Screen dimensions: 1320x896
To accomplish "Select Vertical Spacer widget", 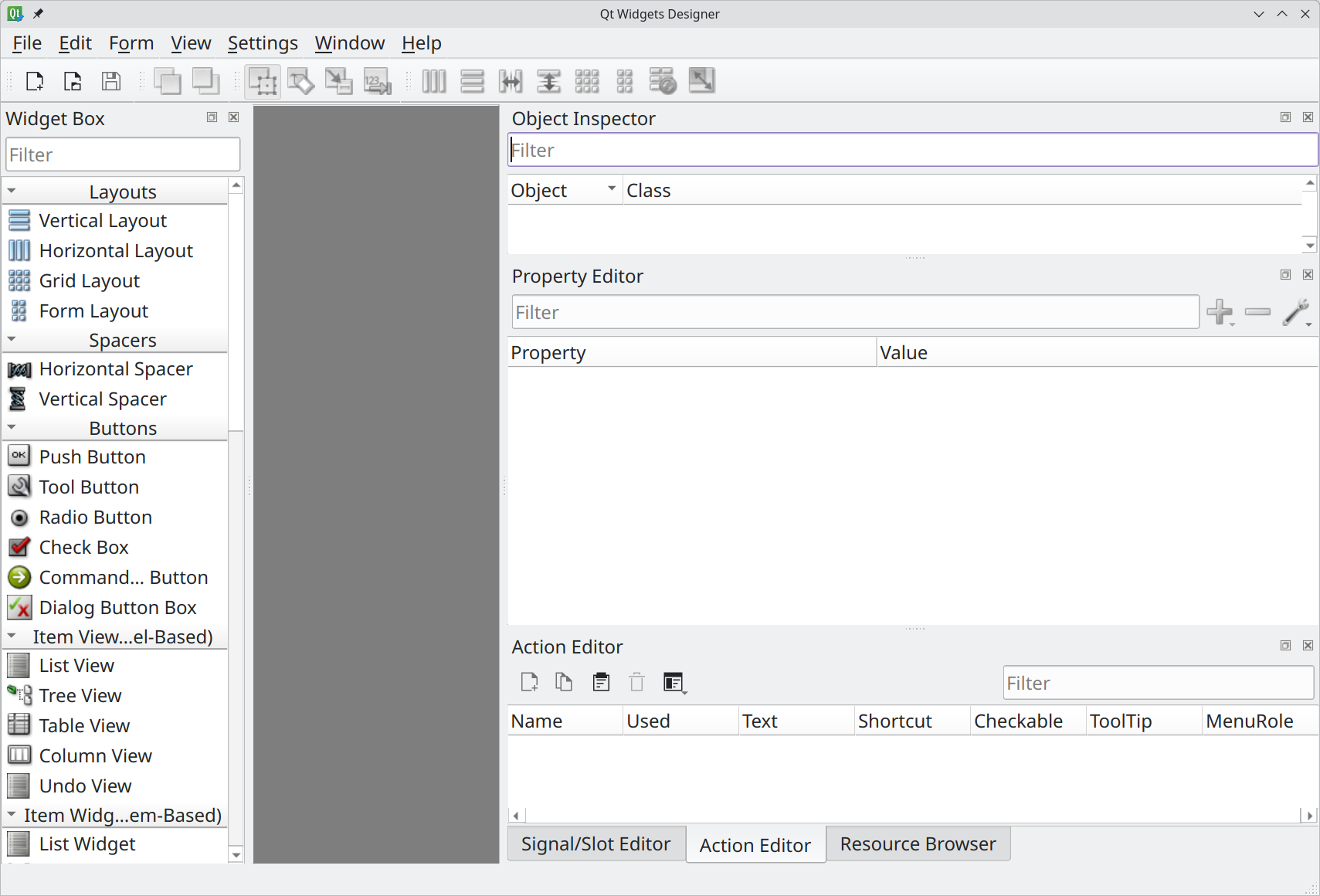I will tap(114, 399).
